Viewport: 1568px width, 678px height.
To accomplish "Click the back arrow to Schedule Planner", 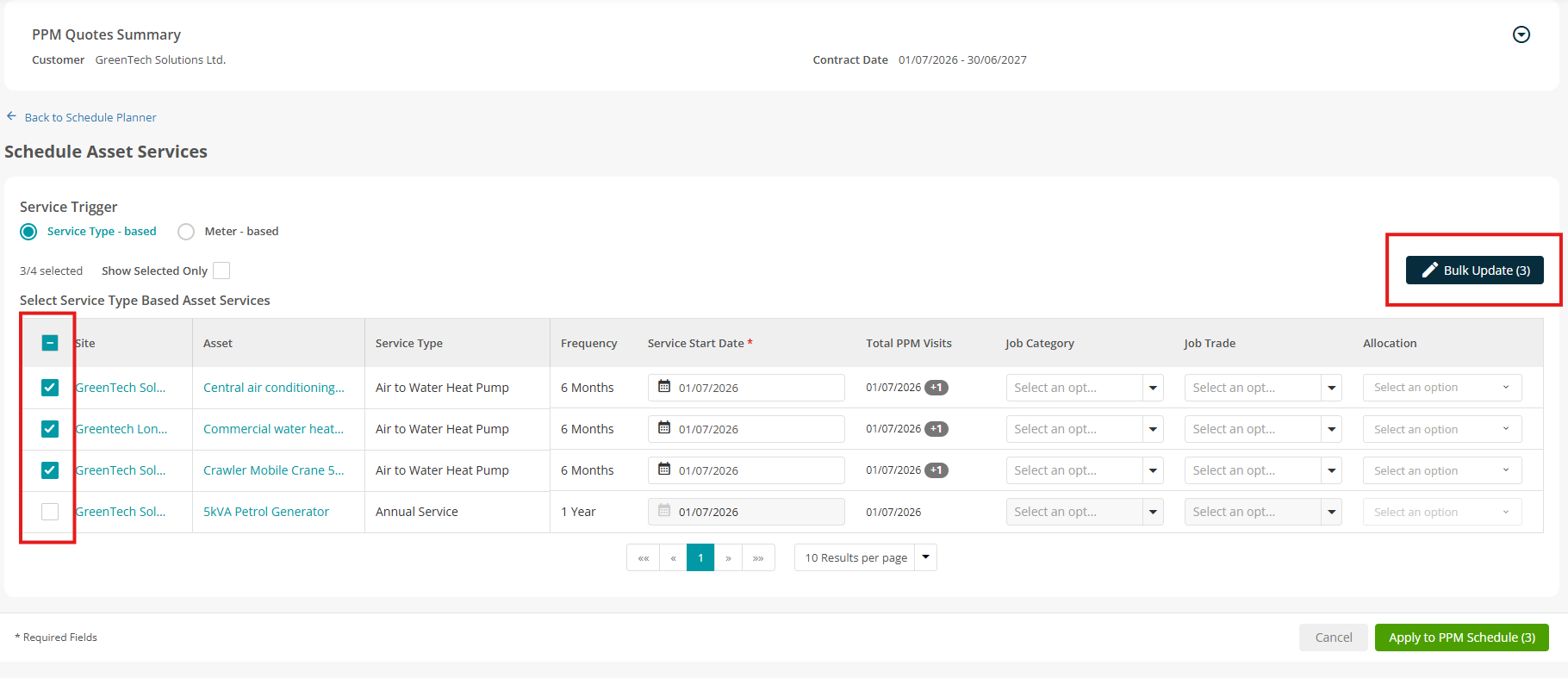I will coord(12,116).
